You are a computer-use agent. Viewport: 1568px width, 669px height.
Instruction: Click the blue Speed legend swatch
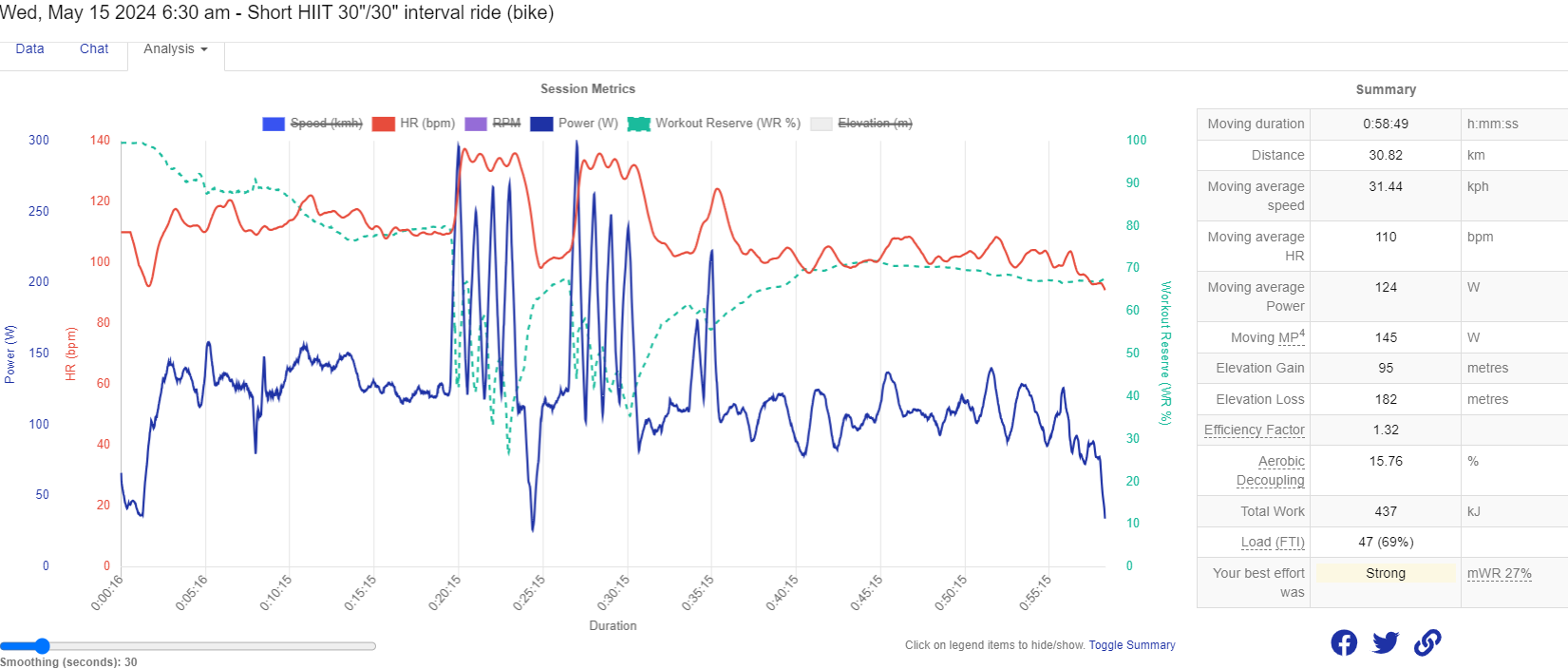click(x=274, y=124)
